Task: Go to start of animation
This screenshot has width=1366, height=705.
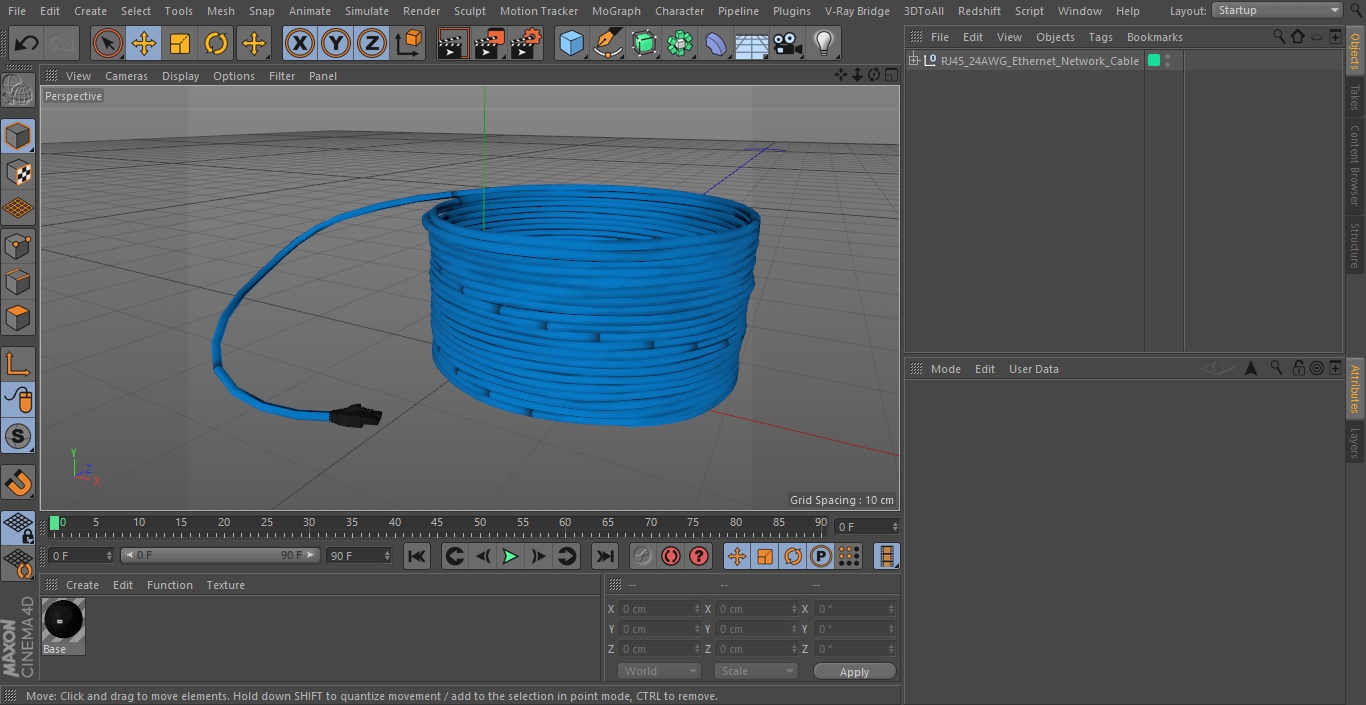Action: 417,556
